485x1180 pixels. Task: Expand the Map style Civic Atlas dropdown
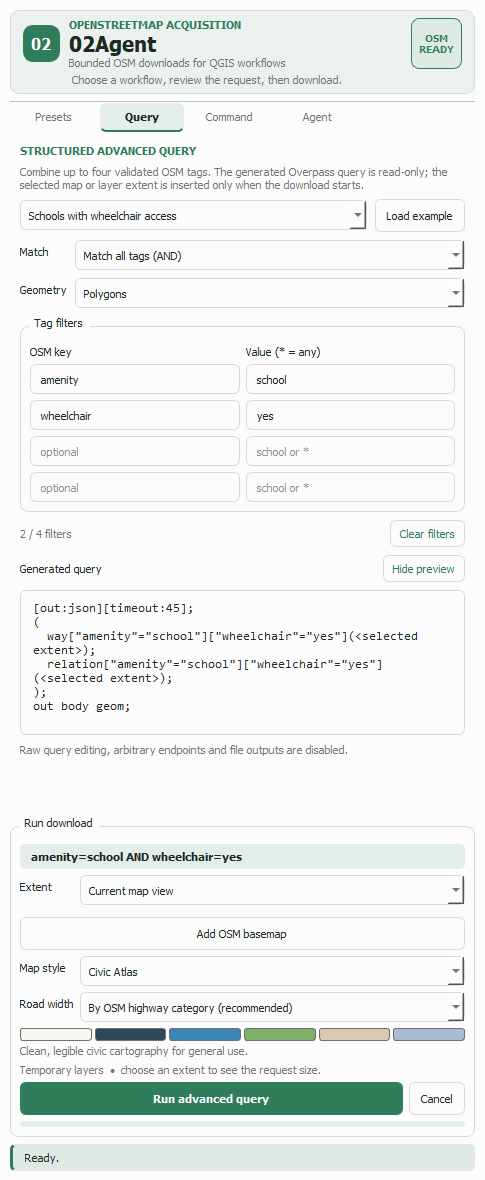pyautogui.click(x=272, y=972)
